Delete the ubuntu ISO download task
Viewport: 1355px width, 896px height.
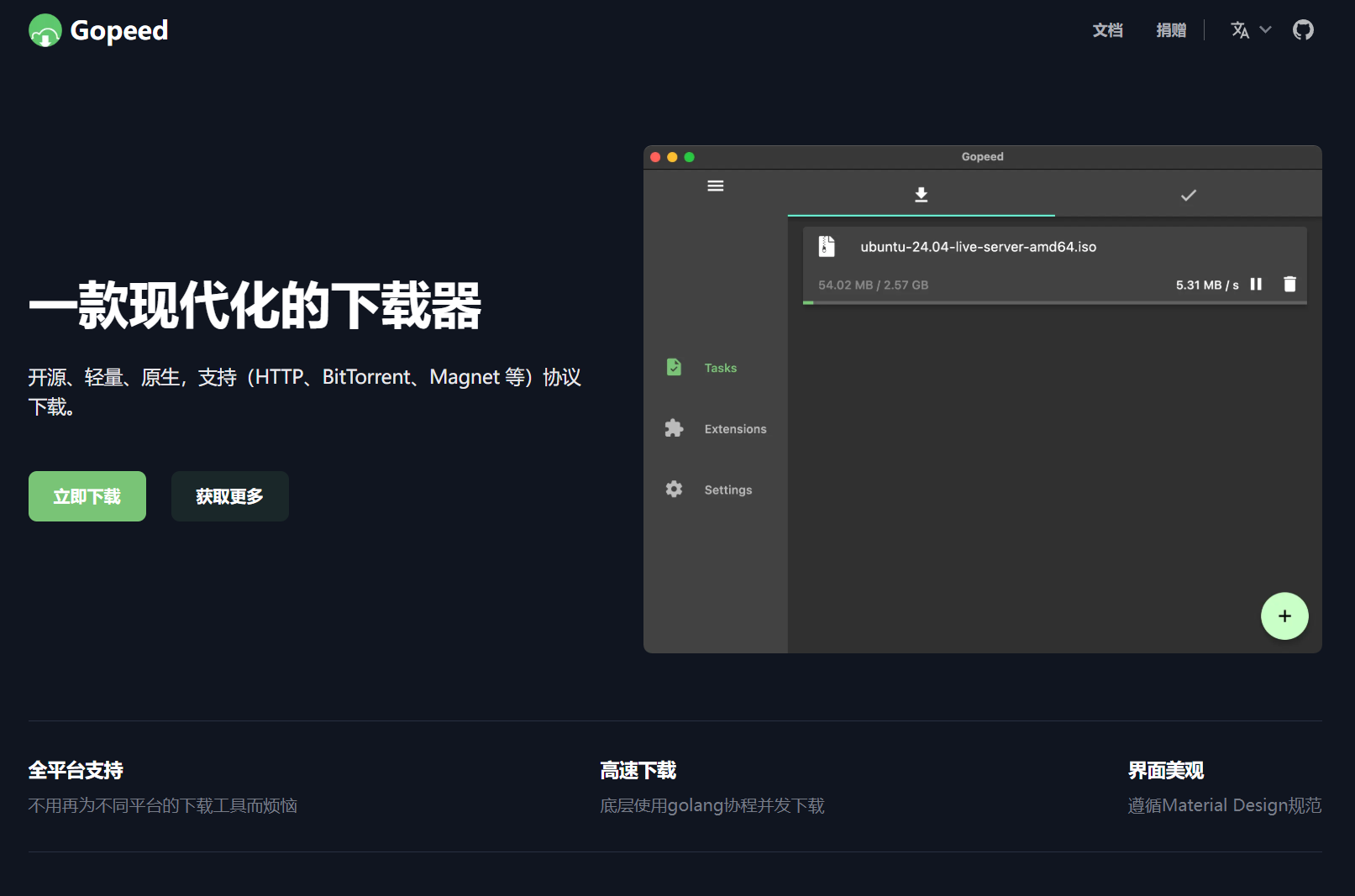[1289, 285]
